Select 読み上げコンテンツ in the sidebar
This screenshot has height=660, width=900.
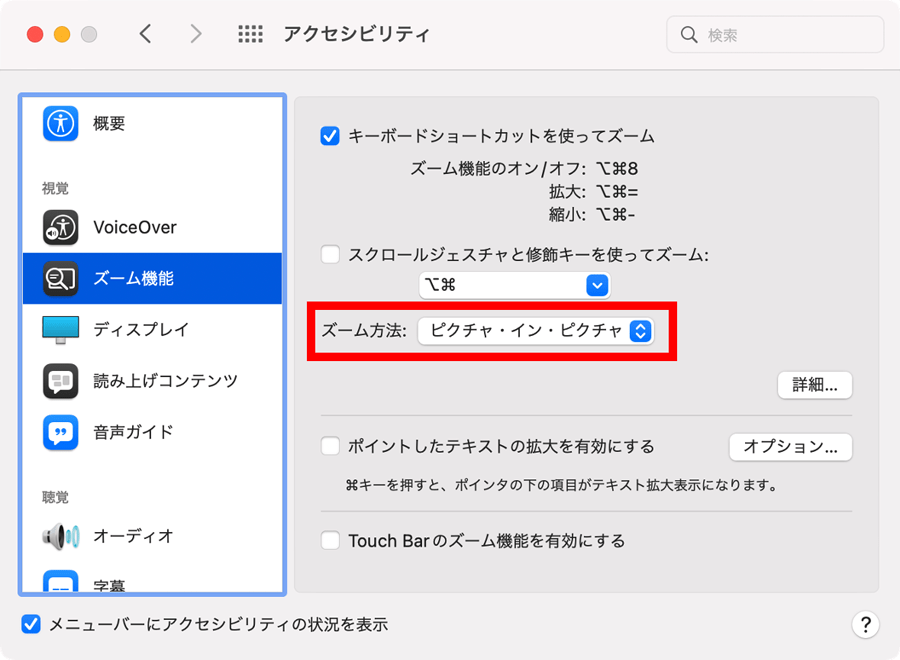coord(152,381)
